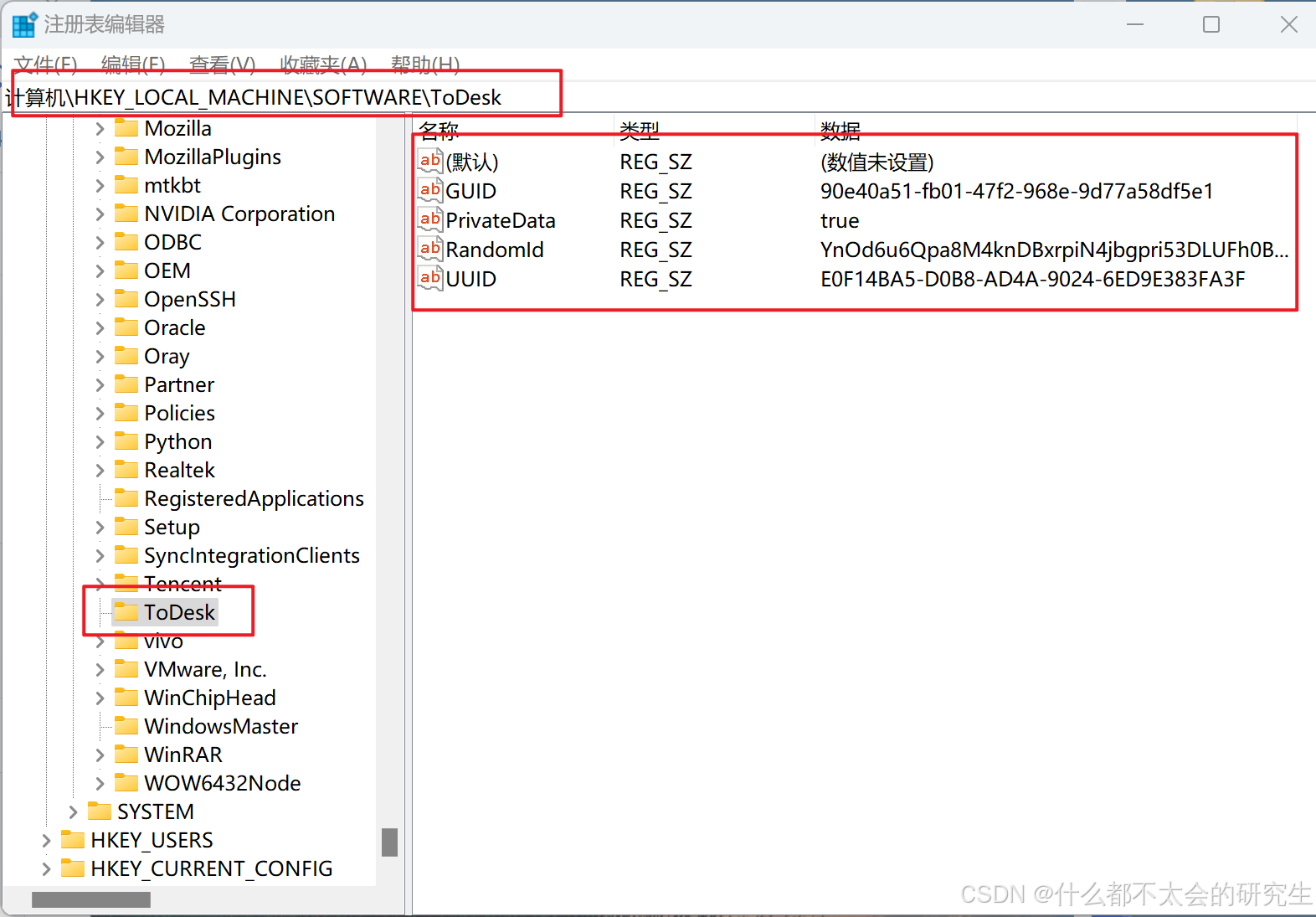Open the 编辑(E) menu
The width and height of the screenshot is (1316, 917).
coord(133,64)
